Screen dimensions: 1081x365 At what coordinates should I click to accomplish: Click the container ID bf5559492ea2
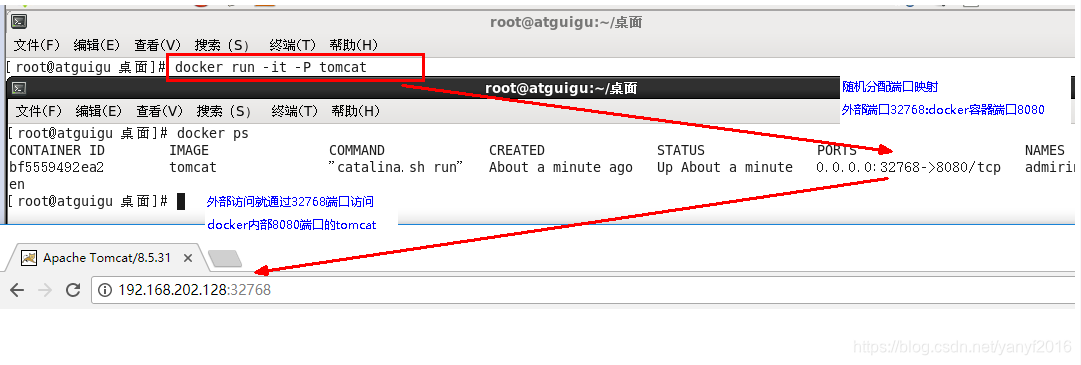tap(57, 167)
